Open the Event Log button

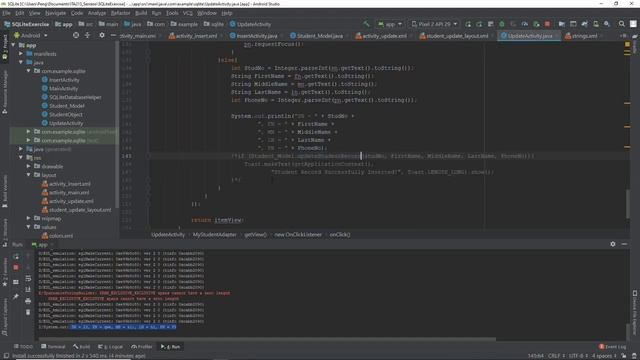(x=612, y=347)
